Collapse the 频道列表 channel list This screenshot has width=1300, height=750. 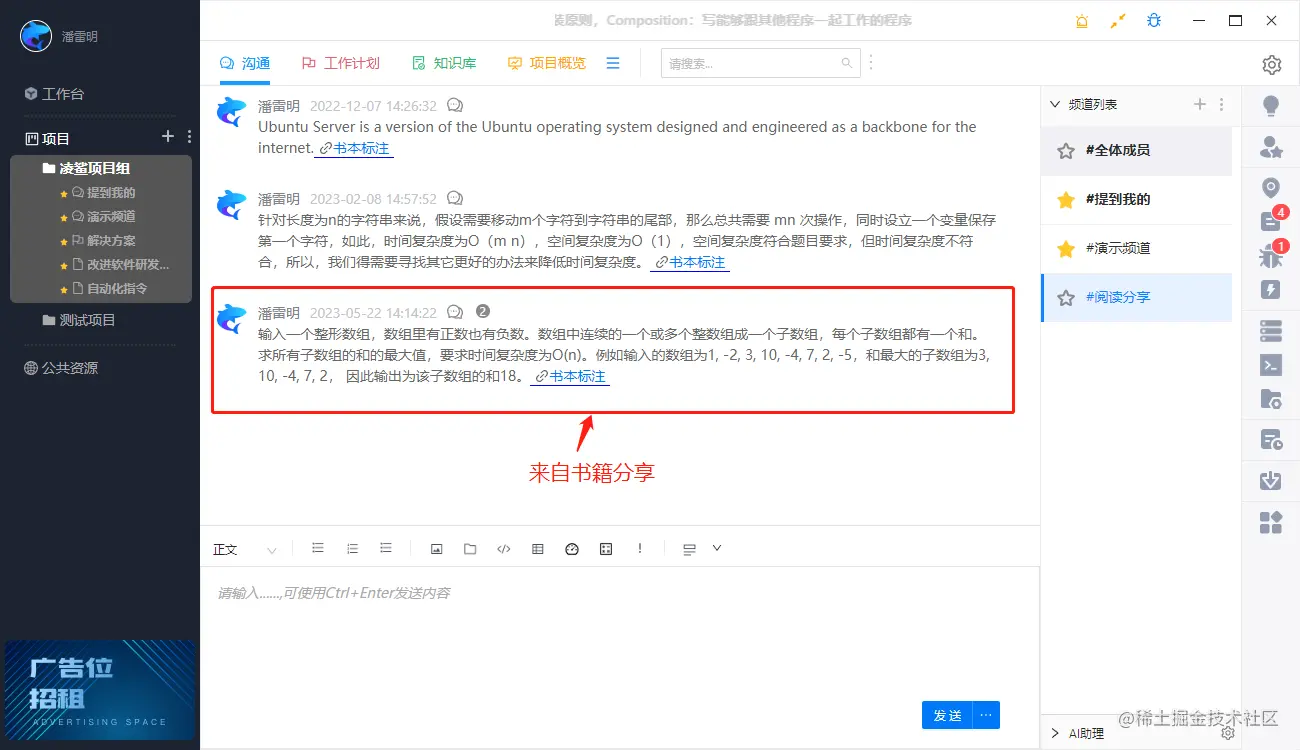1054,104
